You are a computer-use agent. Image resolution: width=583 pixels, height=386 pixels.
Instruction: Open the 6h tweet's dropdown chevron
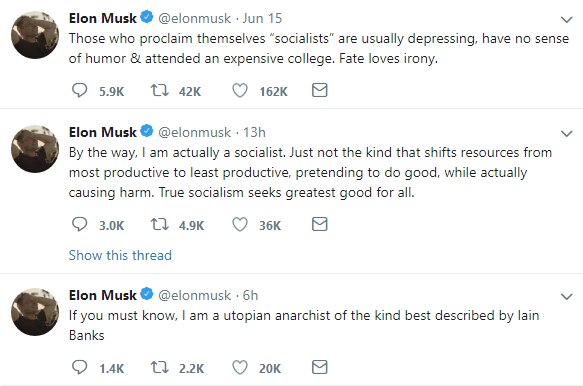point(566,296)
